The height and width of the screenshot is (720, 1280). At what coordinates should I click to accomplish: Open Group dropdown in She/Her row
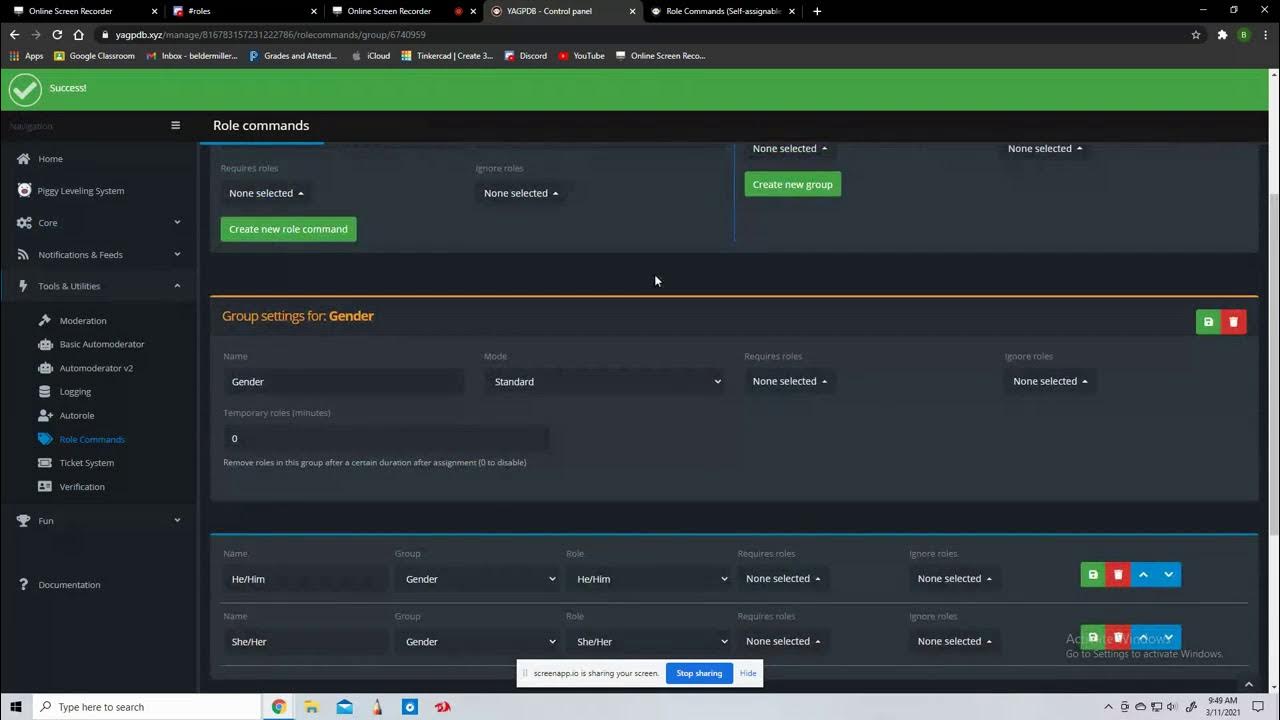pyautogui.click(x=477, y=641)
